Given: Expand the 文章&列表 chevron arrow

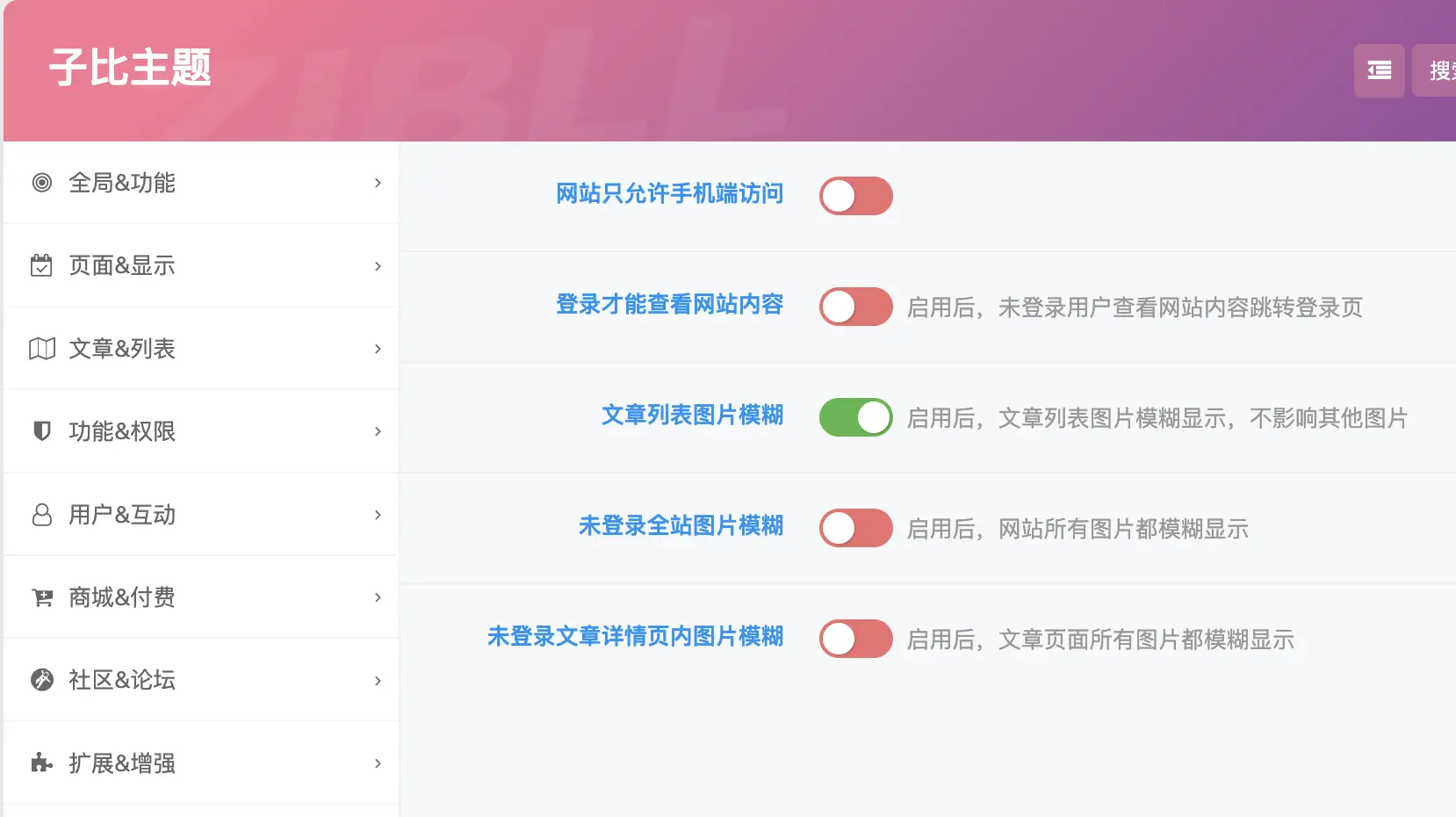Looking at the screenshot, I should (x=378, y=349).
